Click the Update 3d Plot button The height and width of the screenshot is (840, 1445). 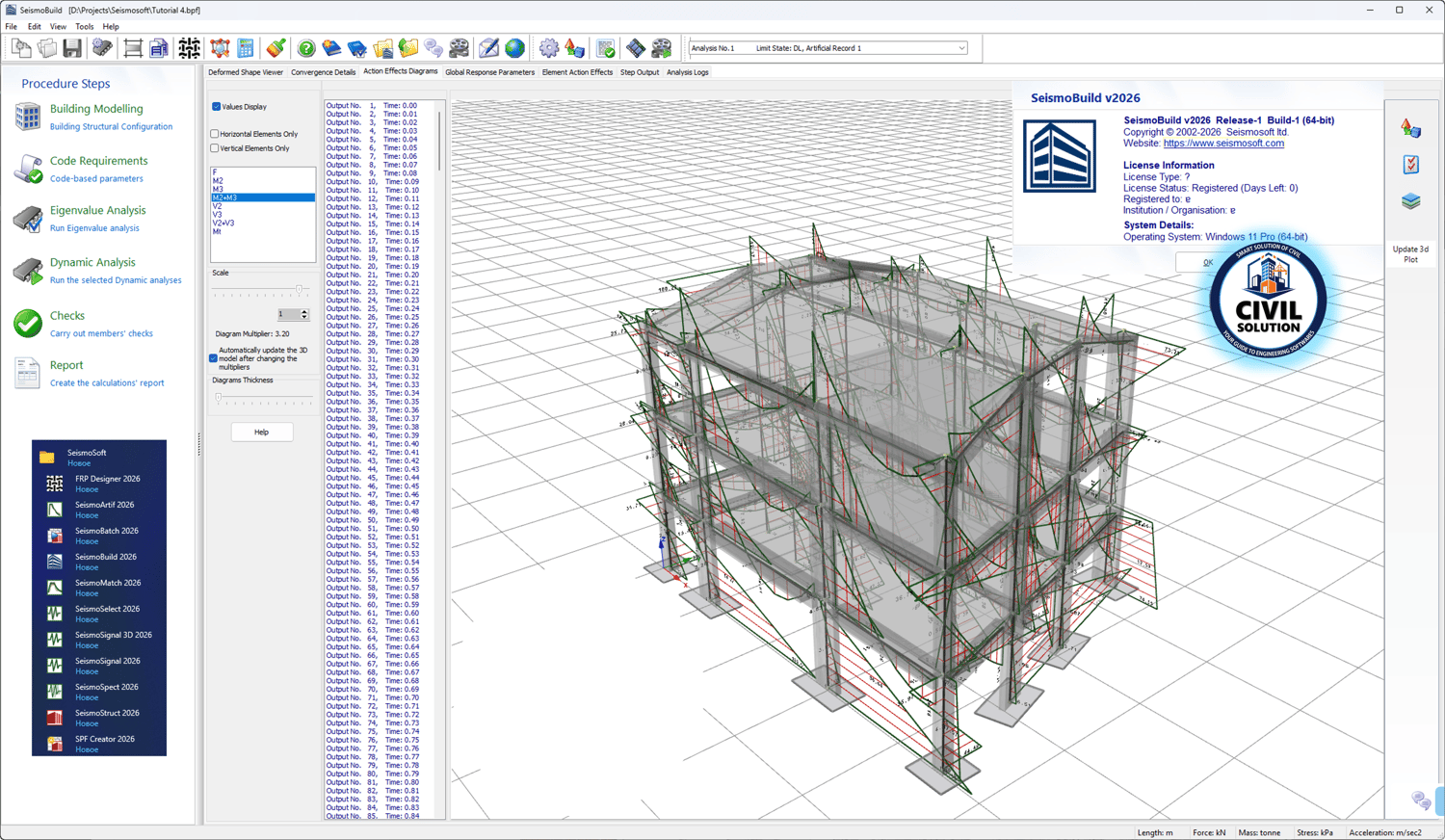tap(1410, 254)
